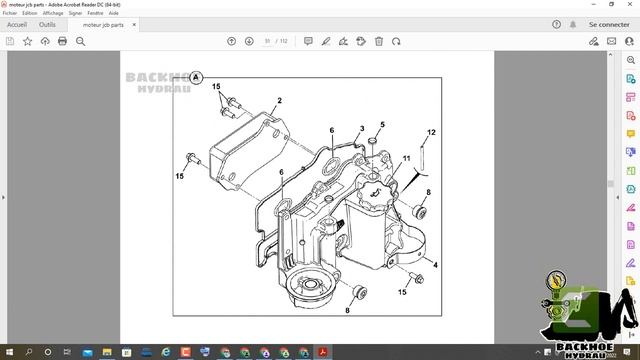
Task: Open the Fichier menu
Action: 10,13
